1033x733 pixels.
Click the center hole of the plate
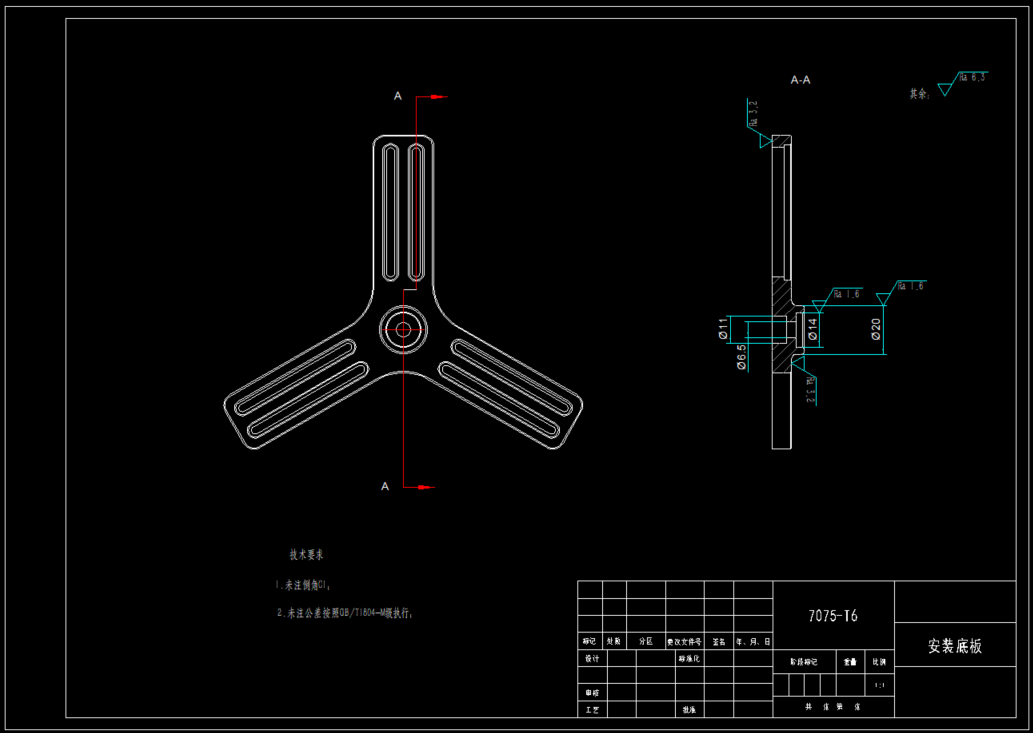[x=403, y=328]
